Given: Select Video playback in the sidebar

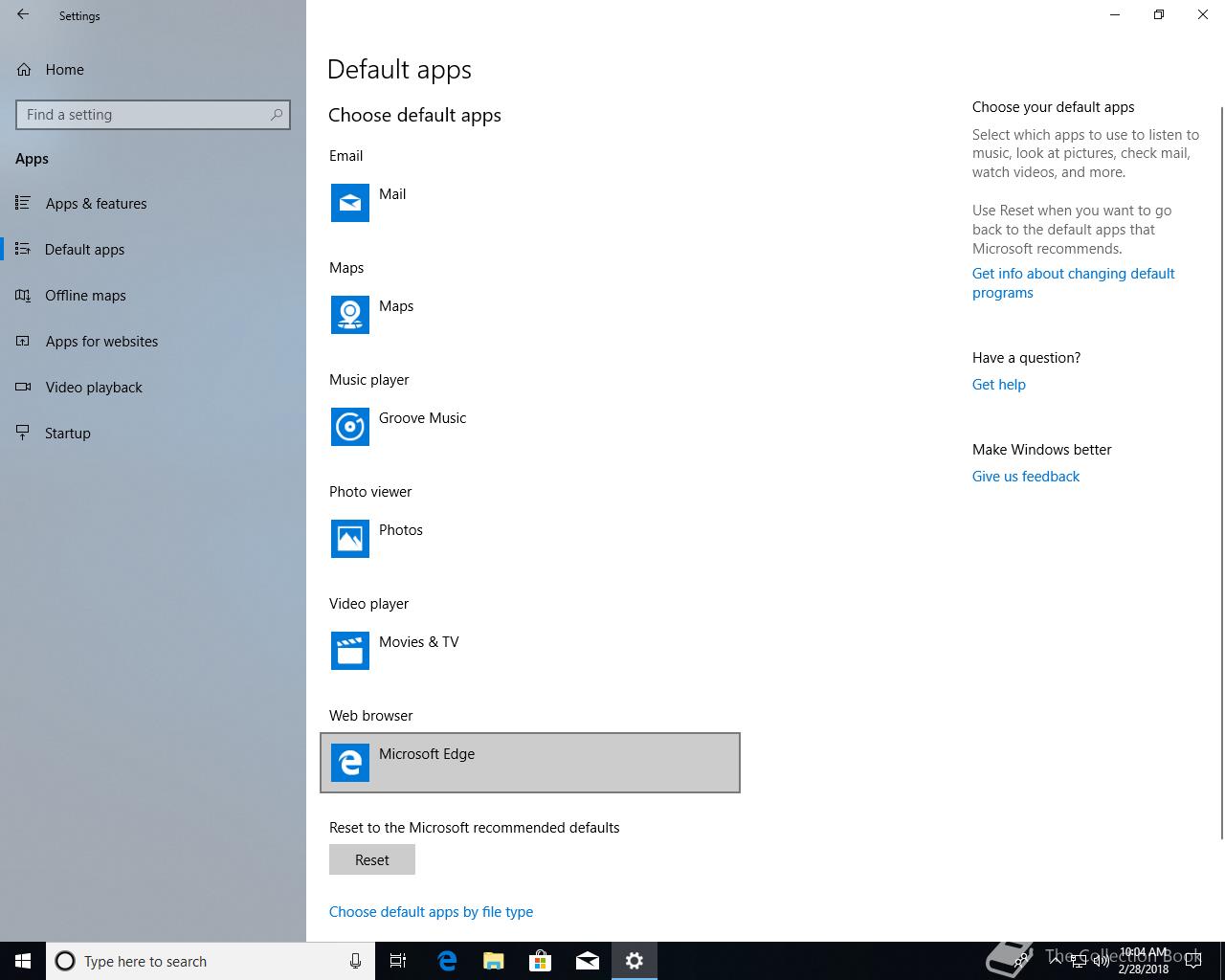Looking at the screenshot, I should 94,388.
